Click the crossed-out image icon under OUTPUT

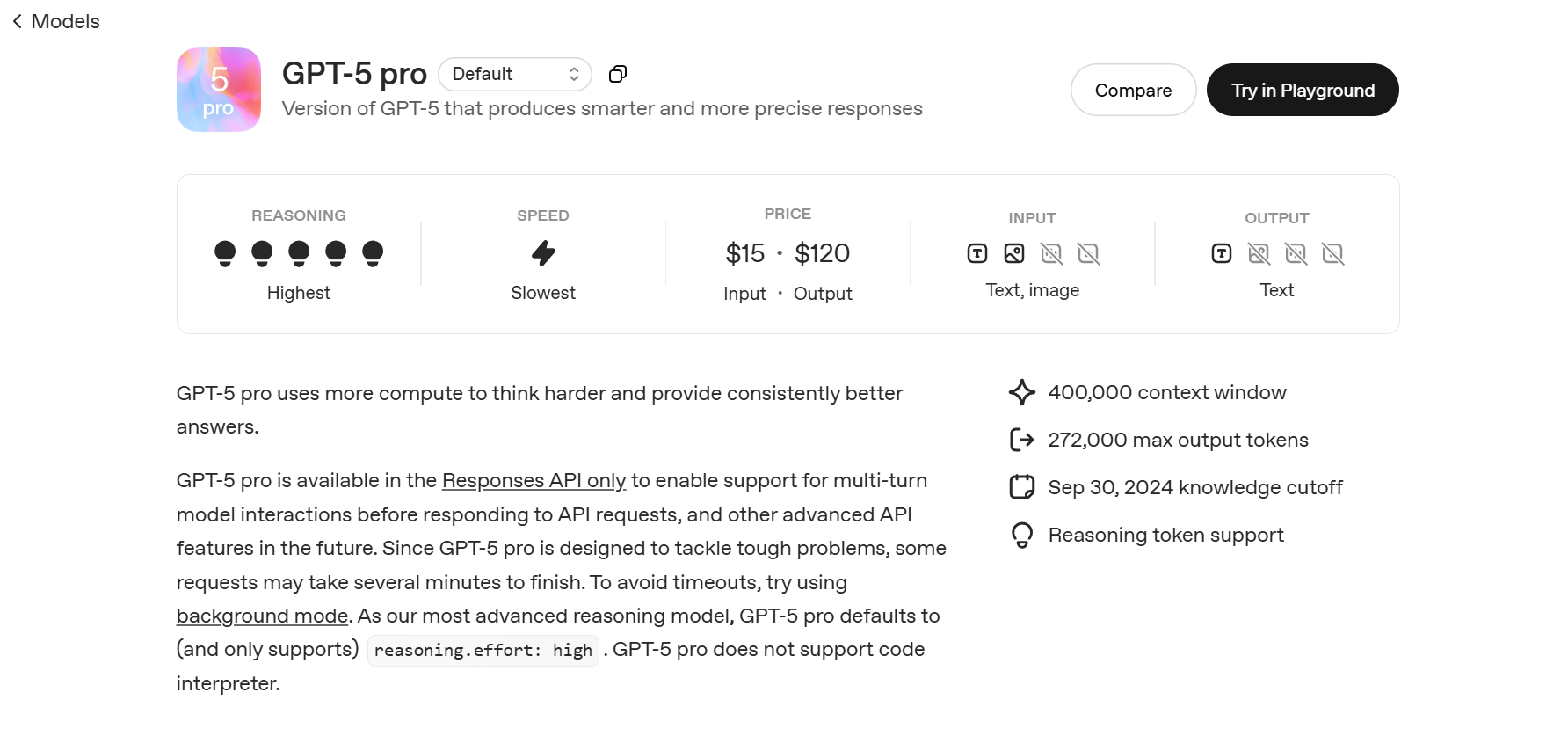point(1259,253)
